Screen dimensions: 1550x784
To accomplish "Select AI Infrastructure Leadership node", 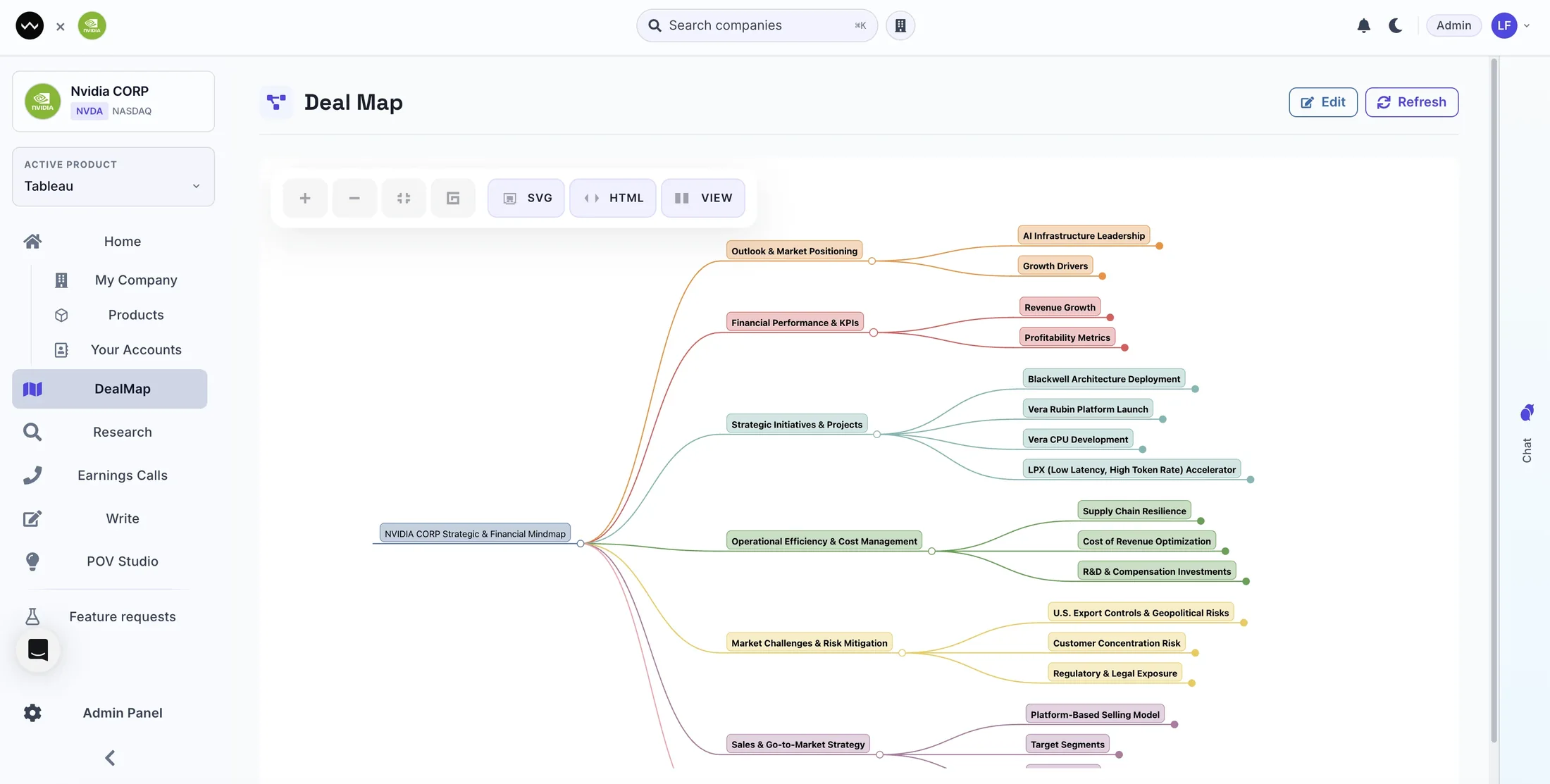I will (1084, 236).
